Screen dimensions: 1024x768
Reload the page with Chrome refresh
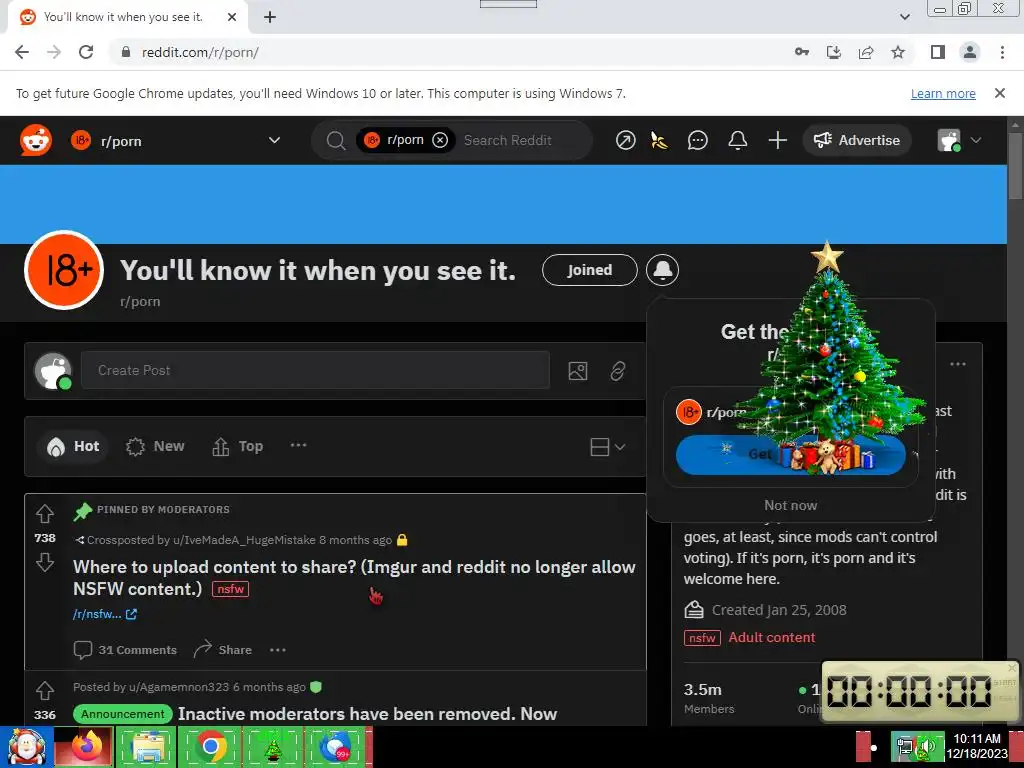click(86, 52)
